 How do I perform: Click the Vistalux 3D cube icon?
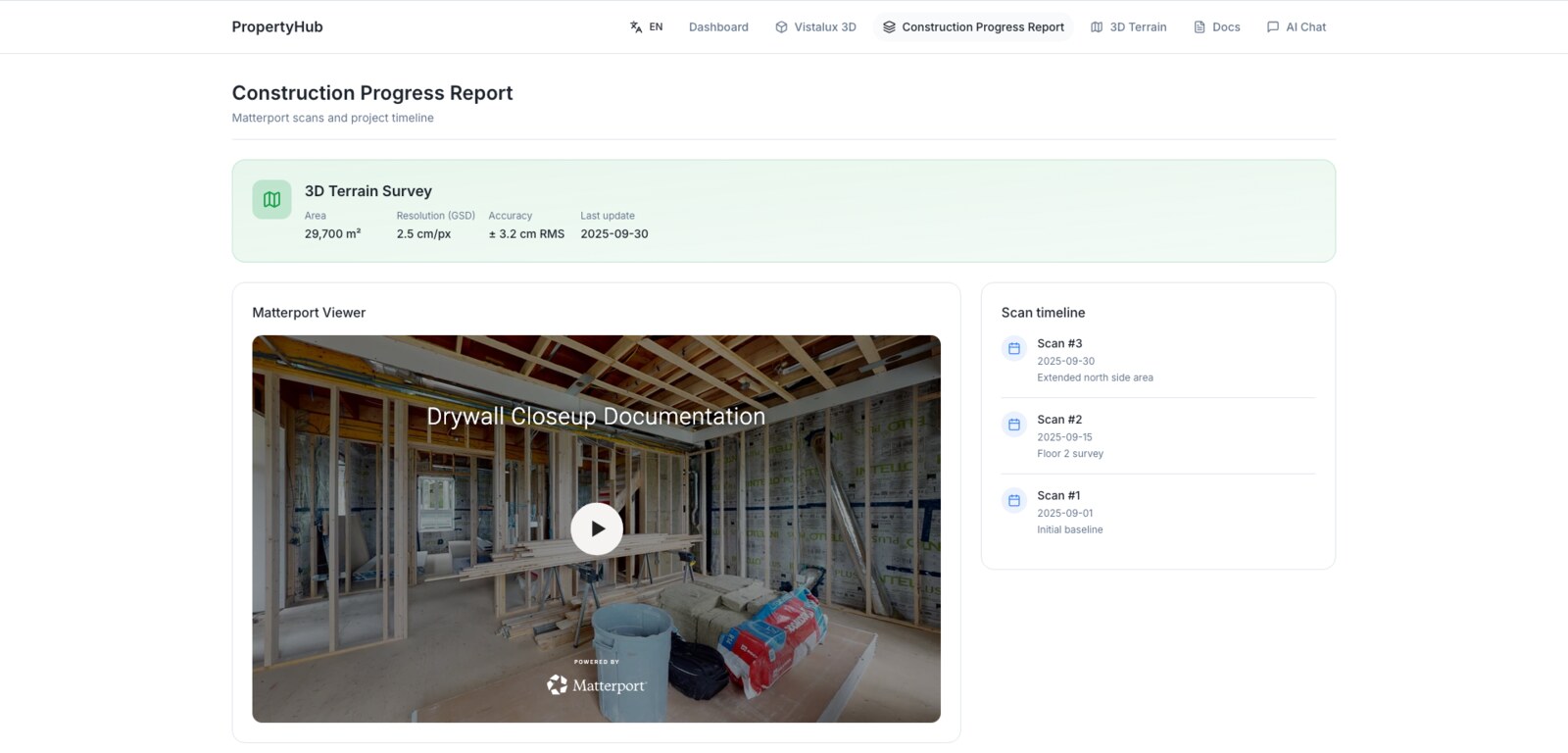781,26
